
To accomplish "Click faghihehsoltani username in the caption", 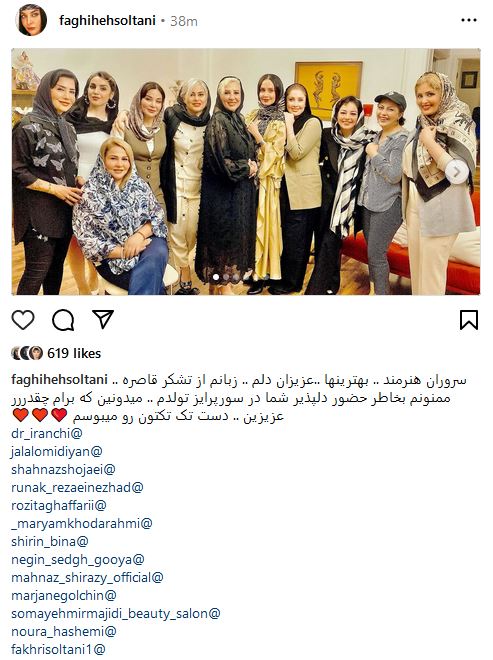I will 59,379.
